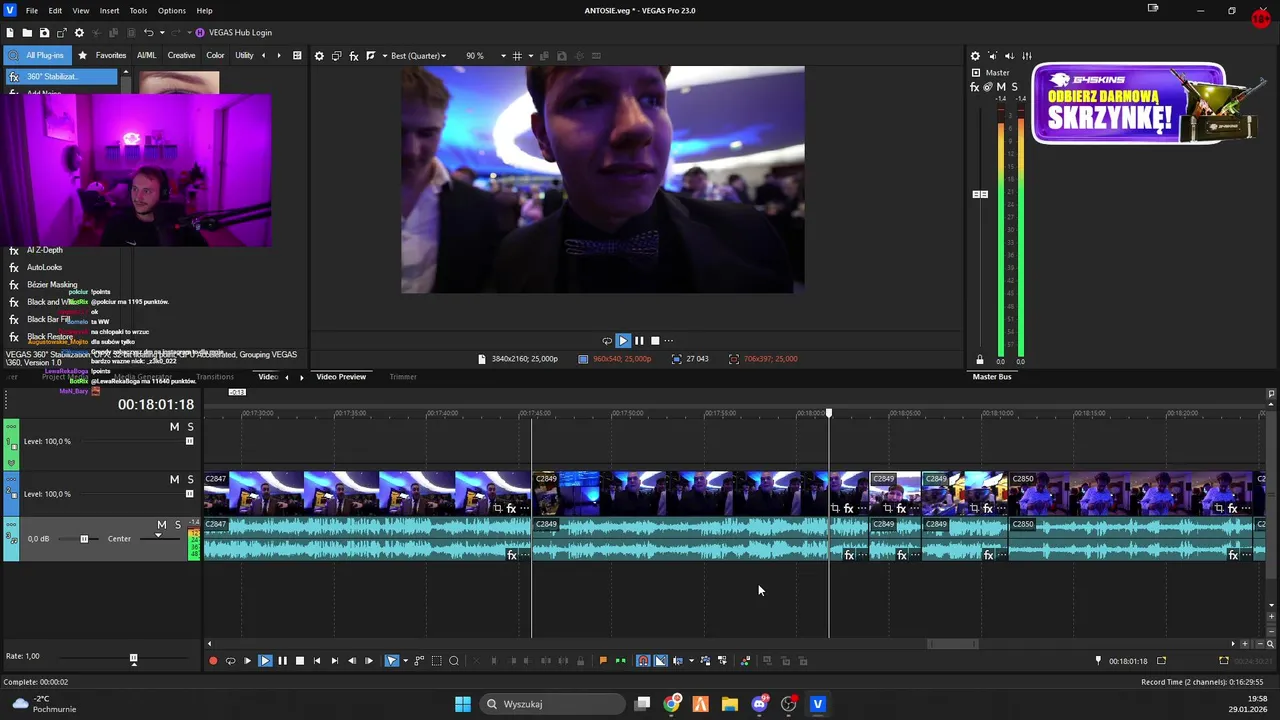This screenshot has height=720, width=1280.
Task: Switch to the Trimmer tab
Action: coord(403,377)
